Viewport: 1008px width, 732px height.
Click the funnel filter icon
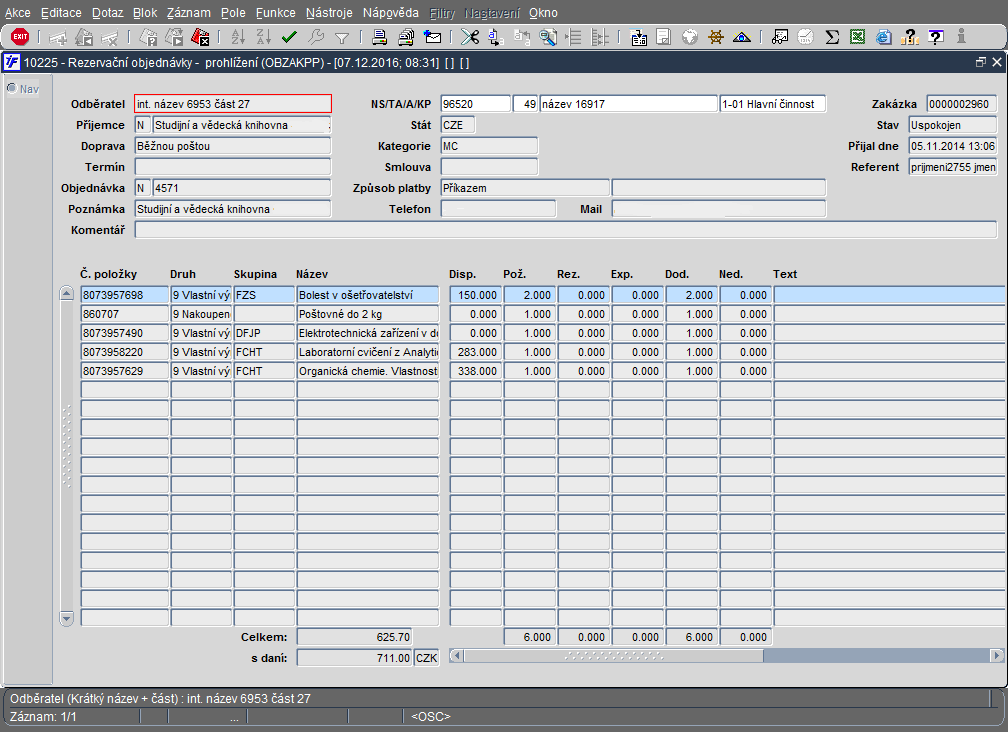pyautogui.click(x=342, y=38)
